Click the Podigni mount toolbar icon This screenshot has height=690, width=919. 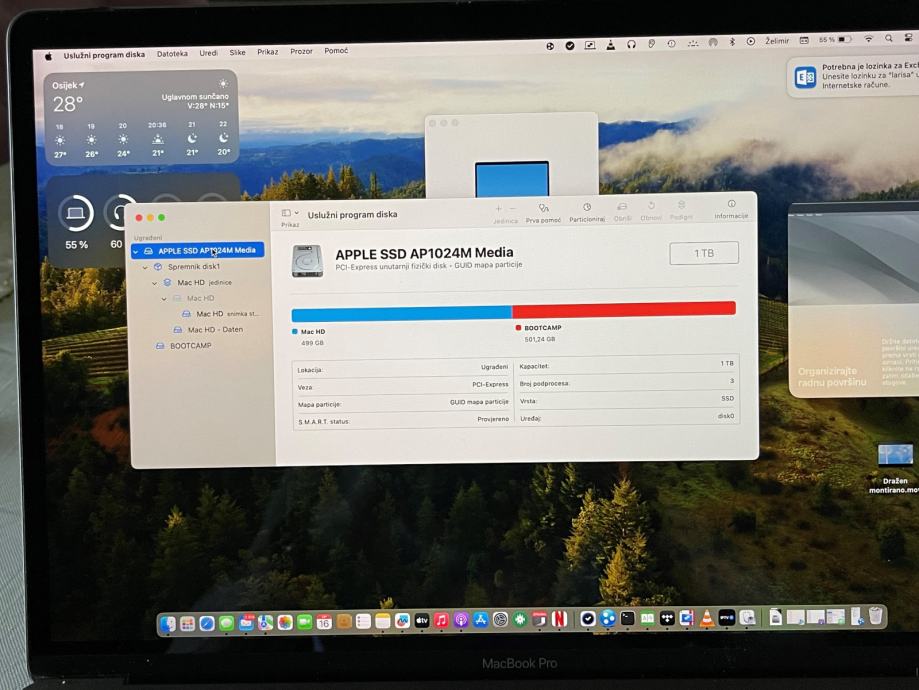click(x=681, y=205)
